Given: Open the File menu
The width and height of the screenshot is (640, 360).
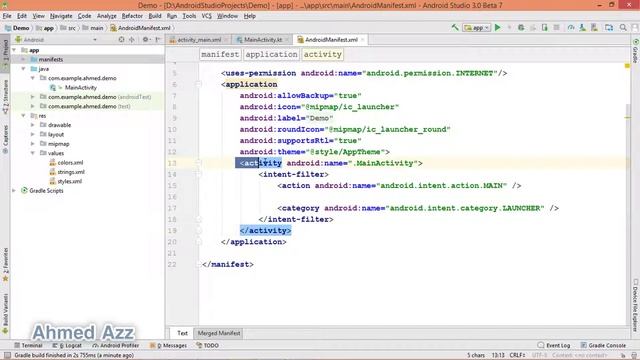Looking at the screenshot, I should tap(7, 16).
